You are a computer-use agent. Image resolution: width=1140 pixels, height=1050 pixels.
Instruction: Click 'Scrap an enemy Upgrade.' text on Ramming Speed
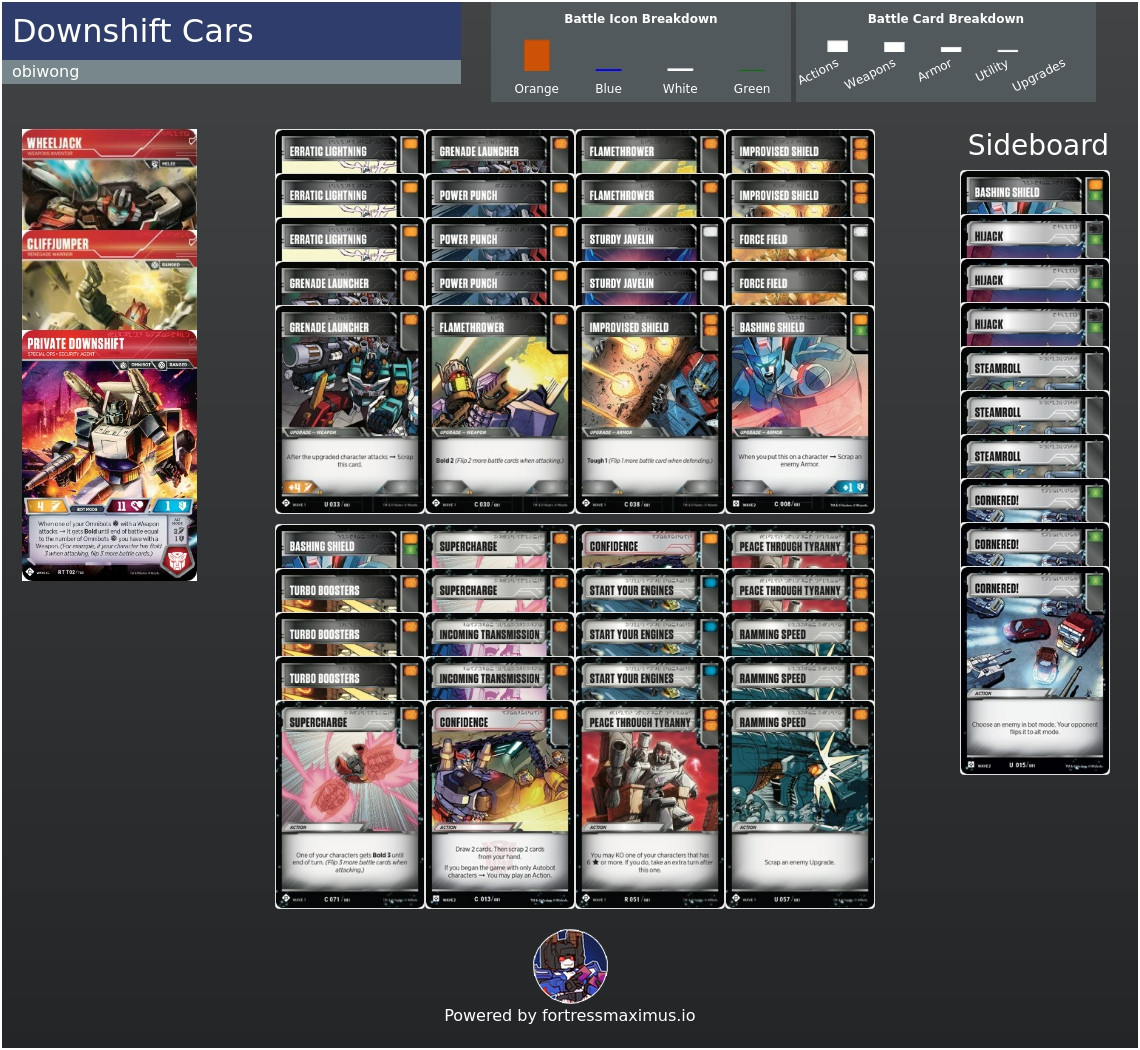point(800,862)
